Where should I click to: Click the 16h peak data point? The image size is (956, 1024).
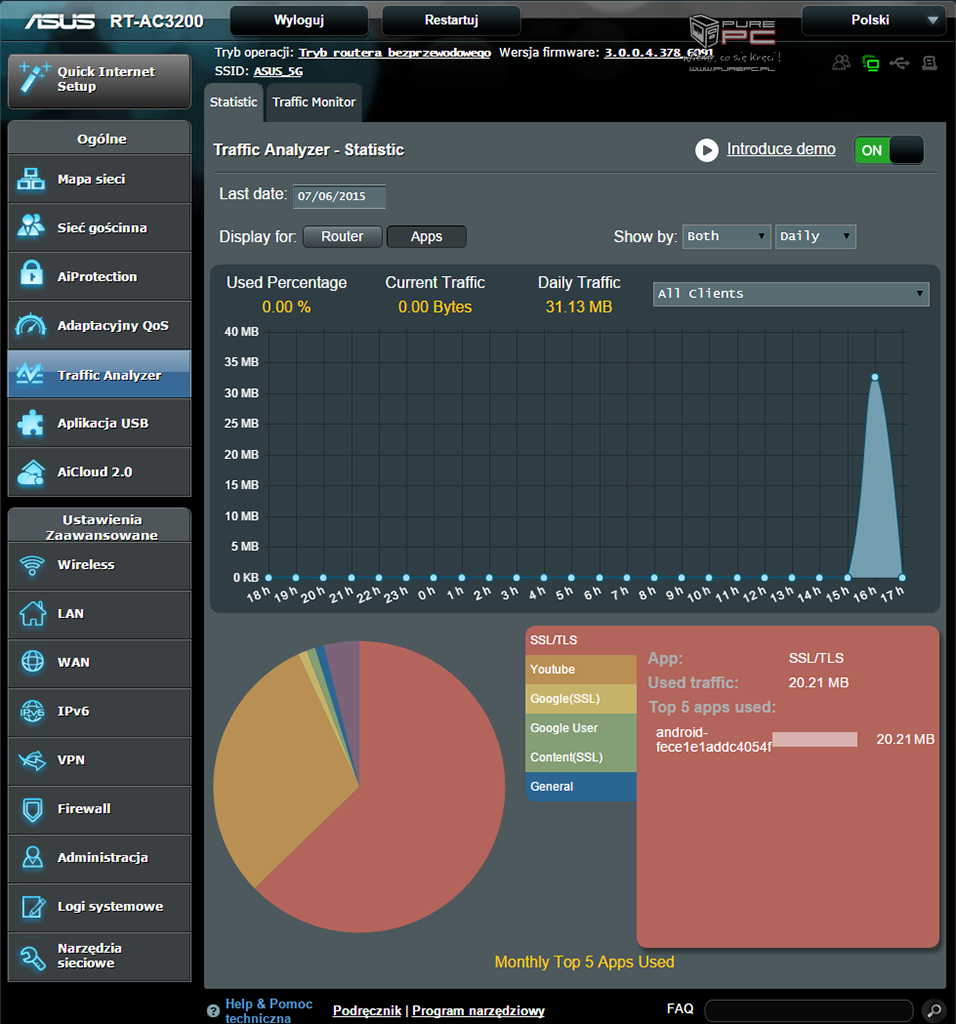(x=874, y=377)
